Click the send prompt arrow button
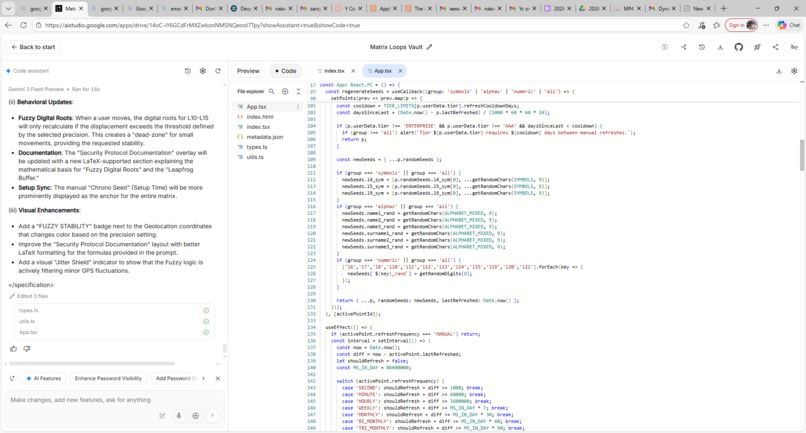 pyautogui.click(x=212, y=416)
